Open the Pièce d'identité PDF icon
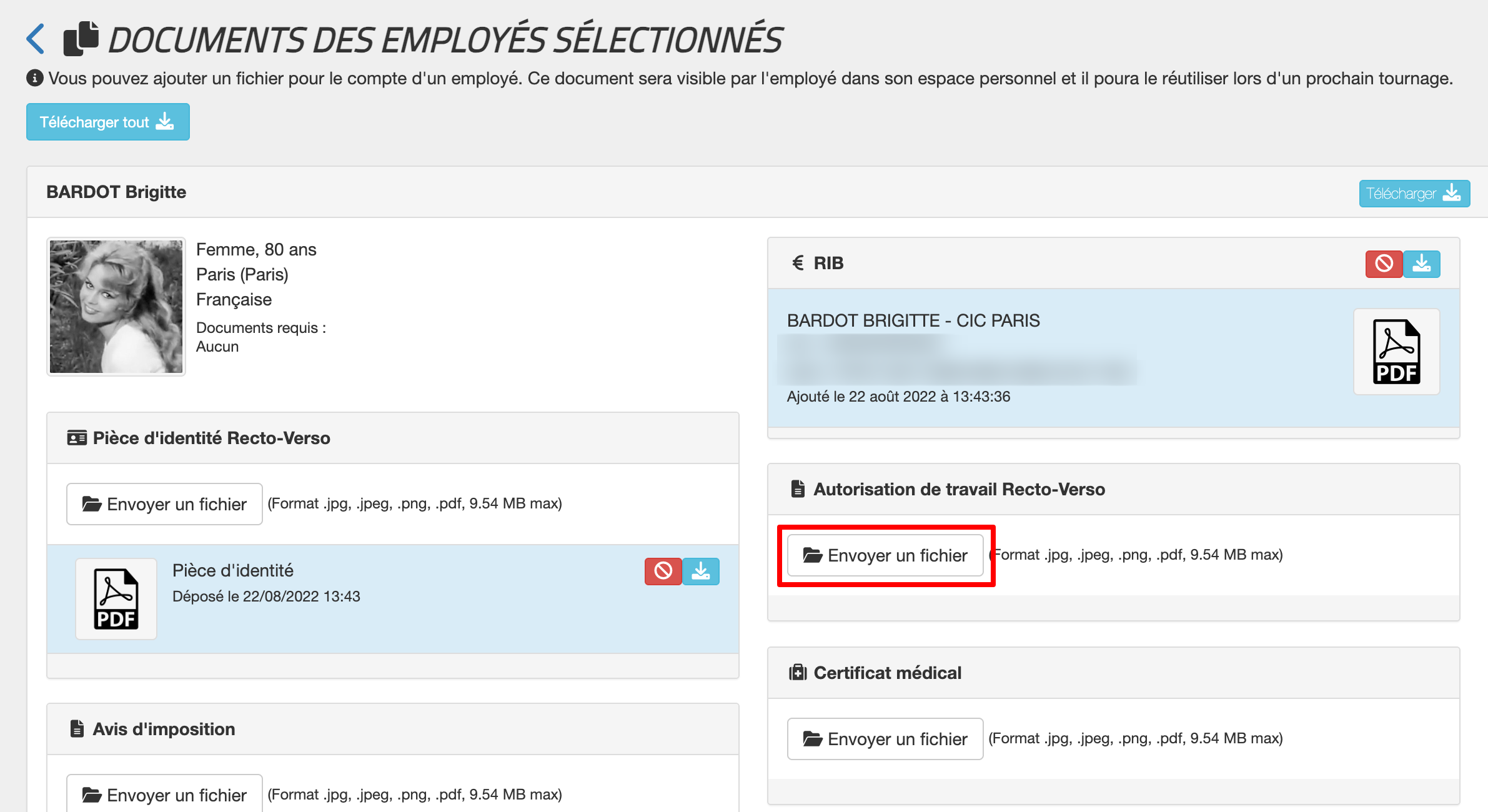 pyautogui.click(x=116, y=598)
